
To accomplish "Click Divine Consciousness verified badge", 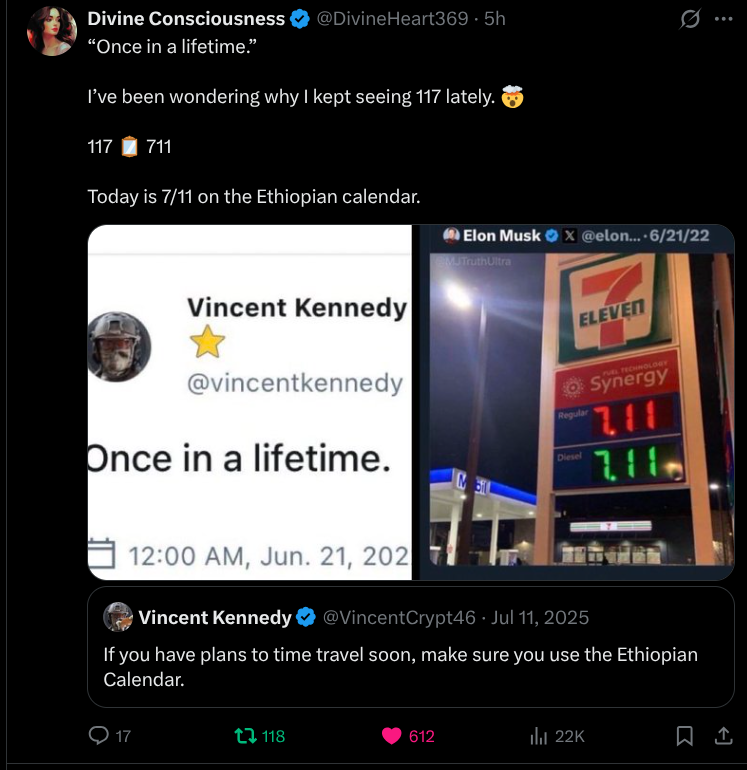I will (x=300, y=18).
